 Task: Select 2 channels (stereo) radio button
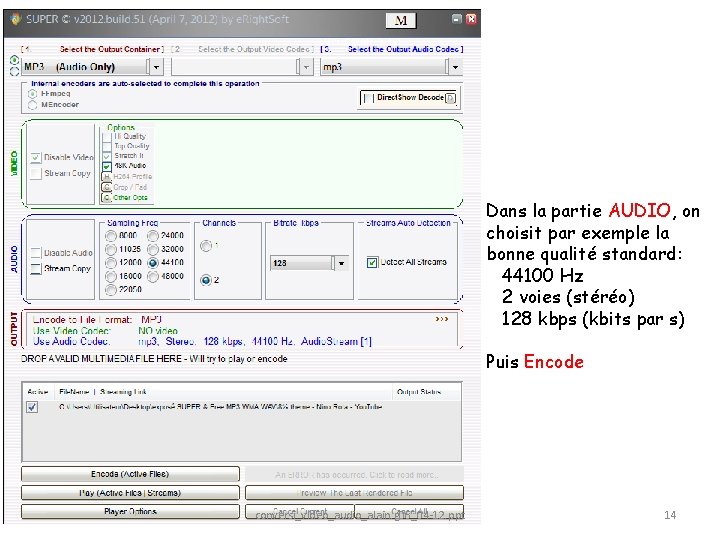pyautogui.click(x=206, y=280)
